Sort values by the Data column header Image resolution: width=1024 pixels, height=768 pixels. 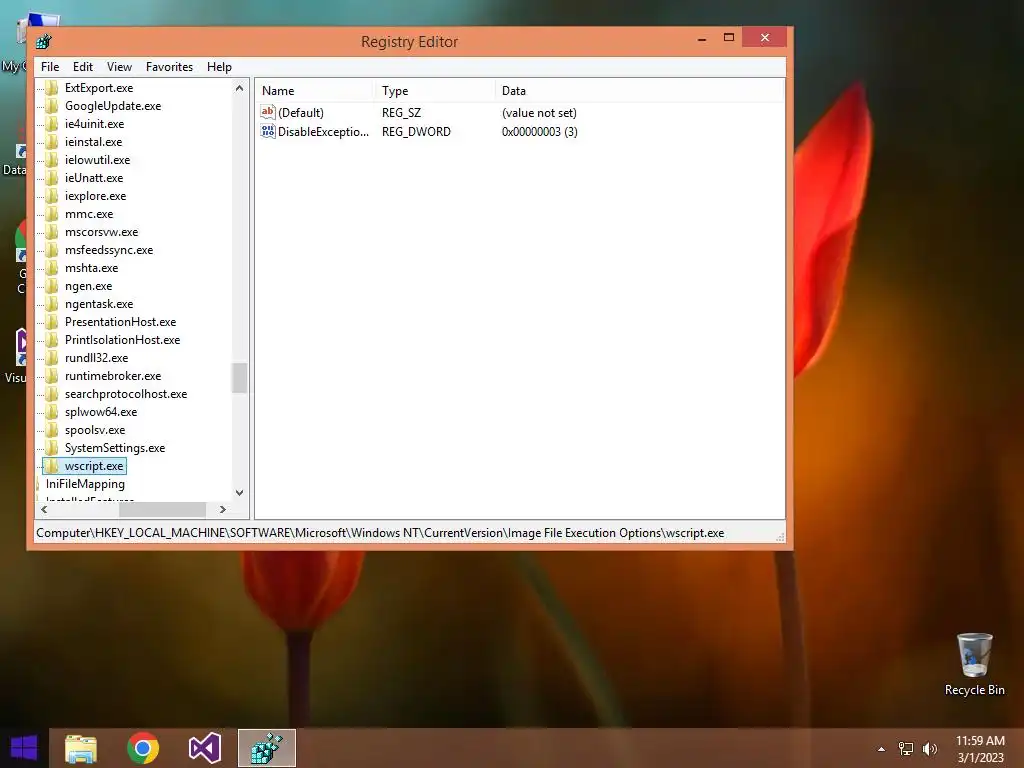coord(639,91)
